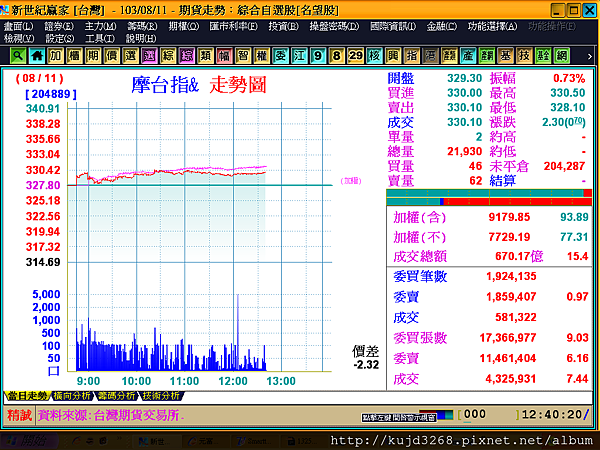Open the 畫面(L) menu

coord(18,26)
